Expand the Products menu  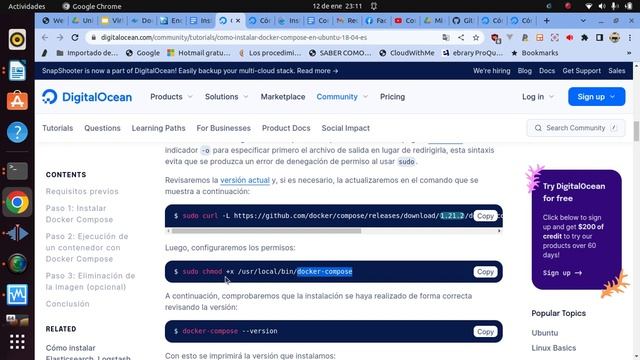171,97
